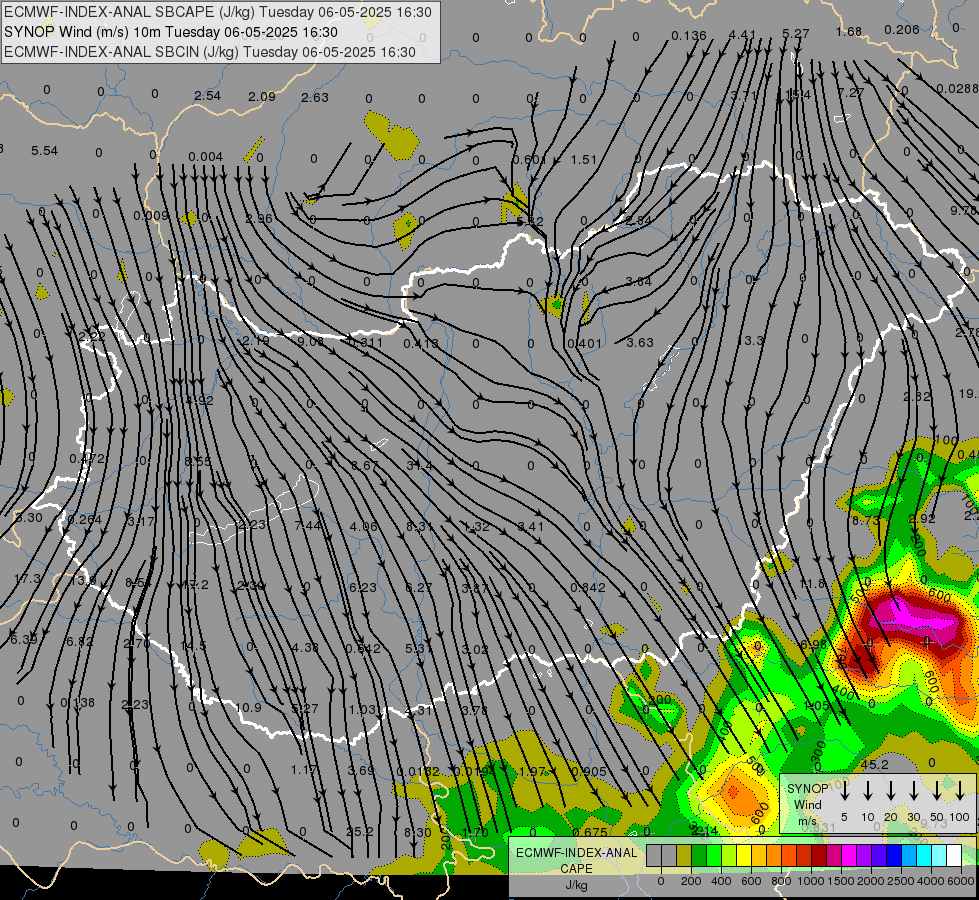This screenshot has height=900, width=979.
Task: Select the bright green CAPE legend swatch
Action: [714, 855]
